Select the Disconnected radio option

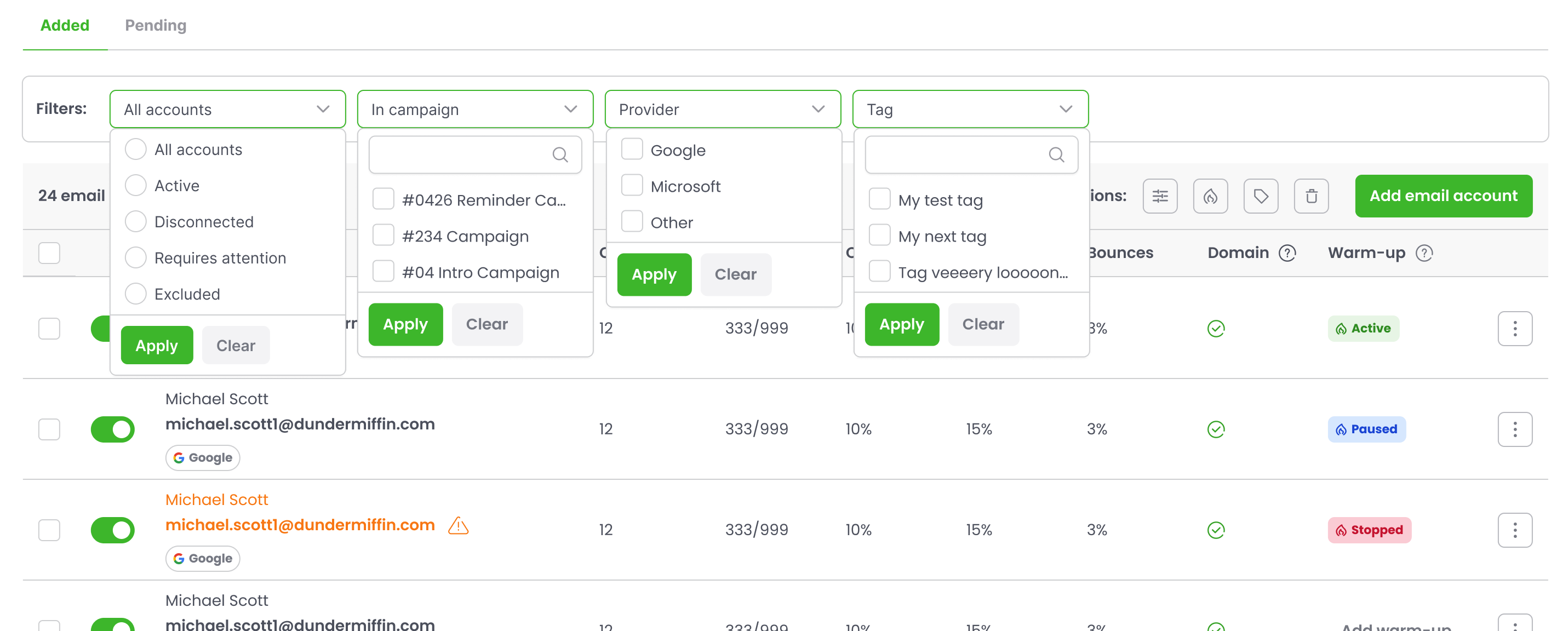tap(136, 221)
